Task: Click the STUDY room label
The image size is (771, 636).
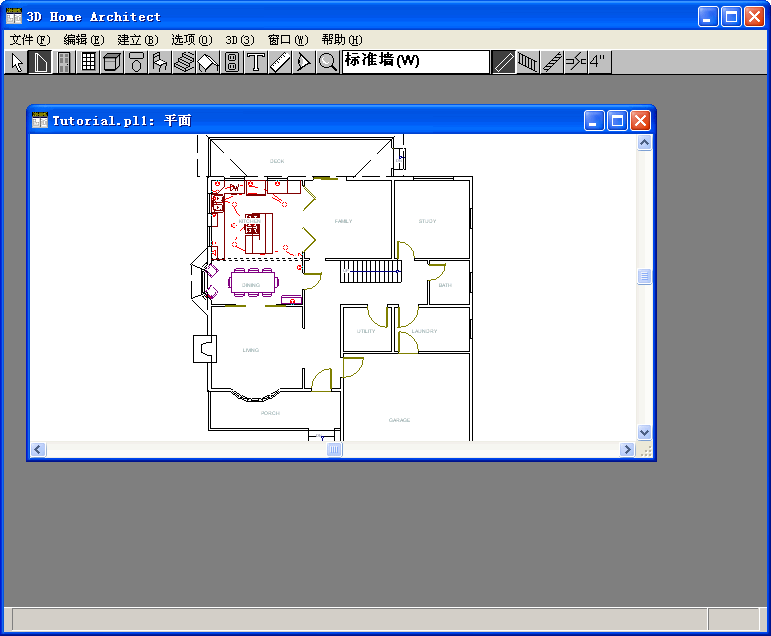Action: 427,221
